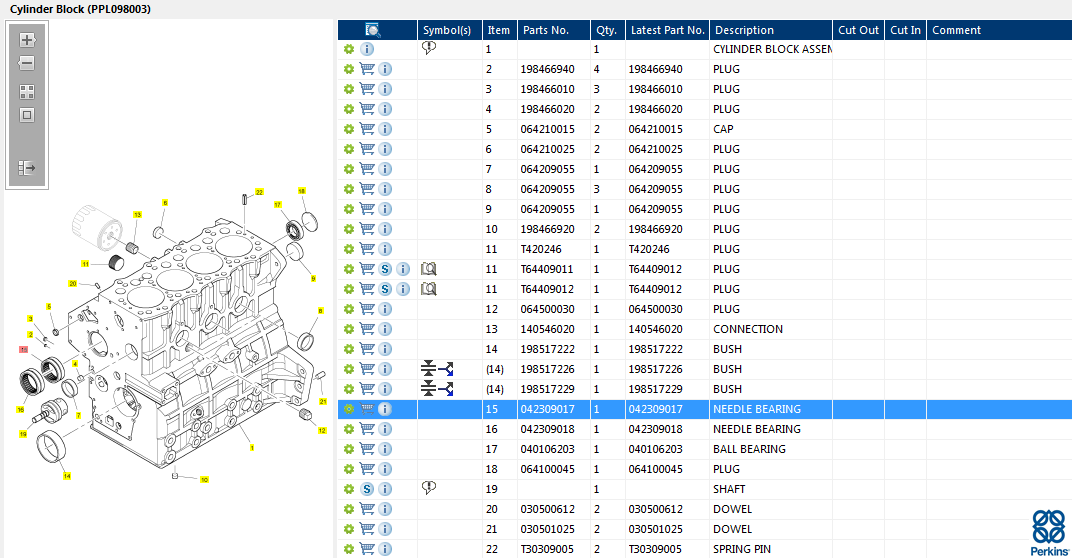Click callout 14 label in the diagram
The image size is (1072, 558).
(67, 476)
